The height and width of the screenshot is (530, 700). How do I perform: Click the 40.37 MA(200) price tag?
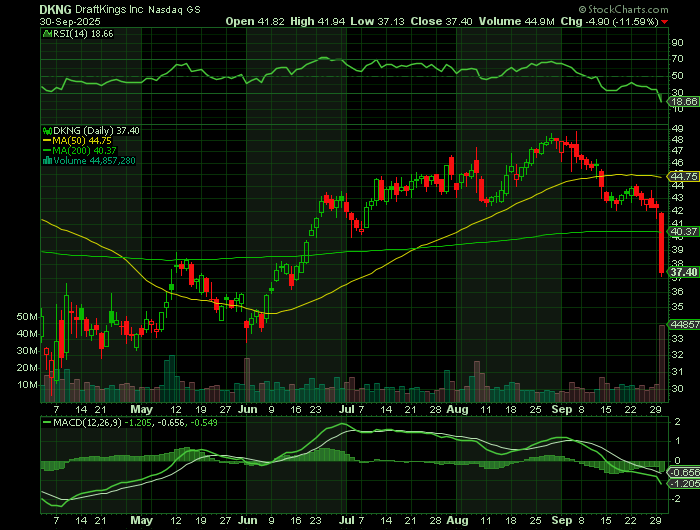click(684, 231)
